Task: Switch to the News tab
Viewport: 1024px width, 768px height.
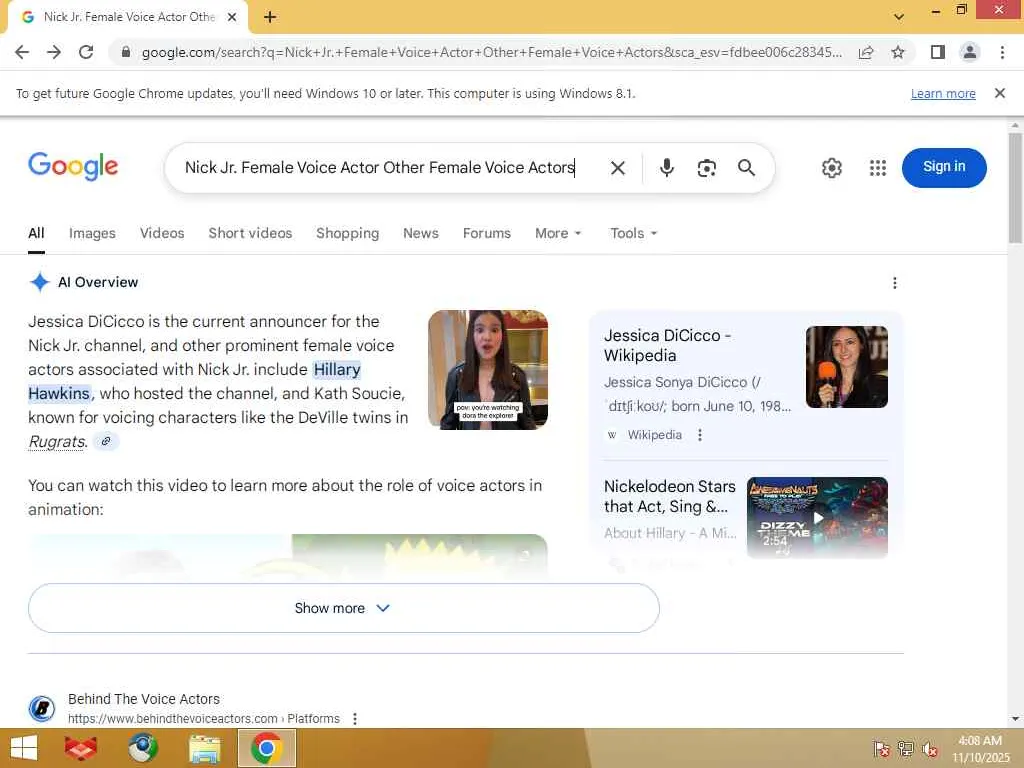Action: 421,233
